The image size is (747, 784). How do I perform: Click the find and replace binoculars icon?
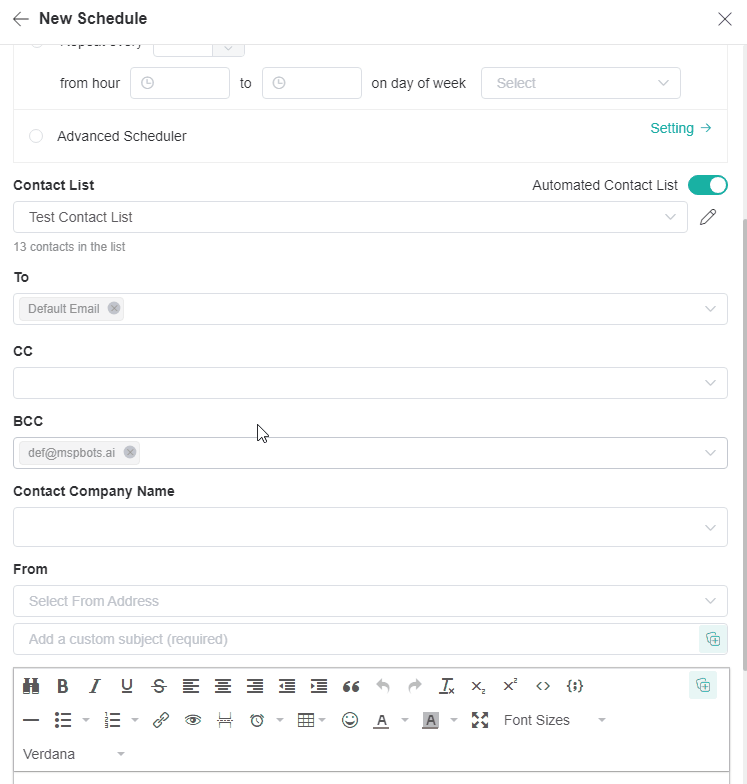click(31, 686)
